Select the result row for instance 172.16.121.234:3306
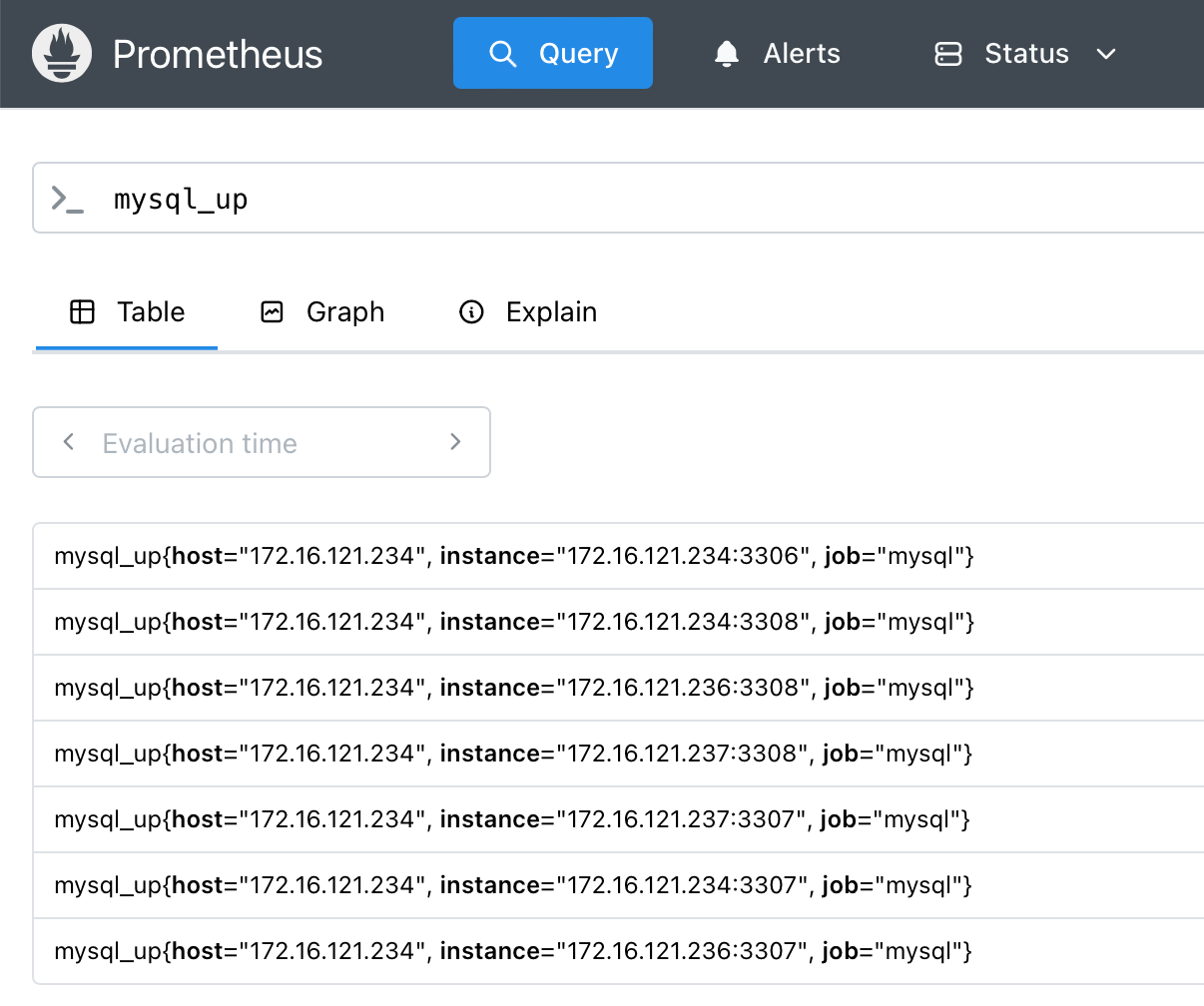 tap(514, 556)
